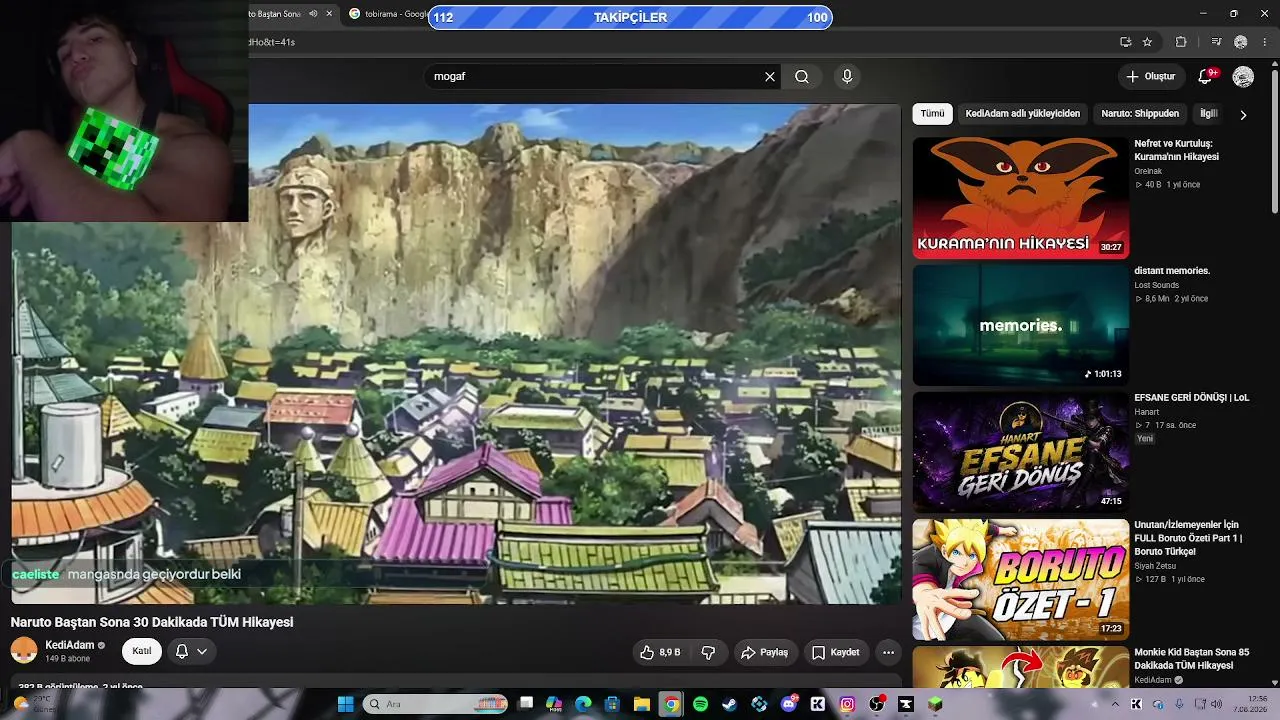Open Steam from taskbar
1280x720 pixels.
(x=730, y=704)
